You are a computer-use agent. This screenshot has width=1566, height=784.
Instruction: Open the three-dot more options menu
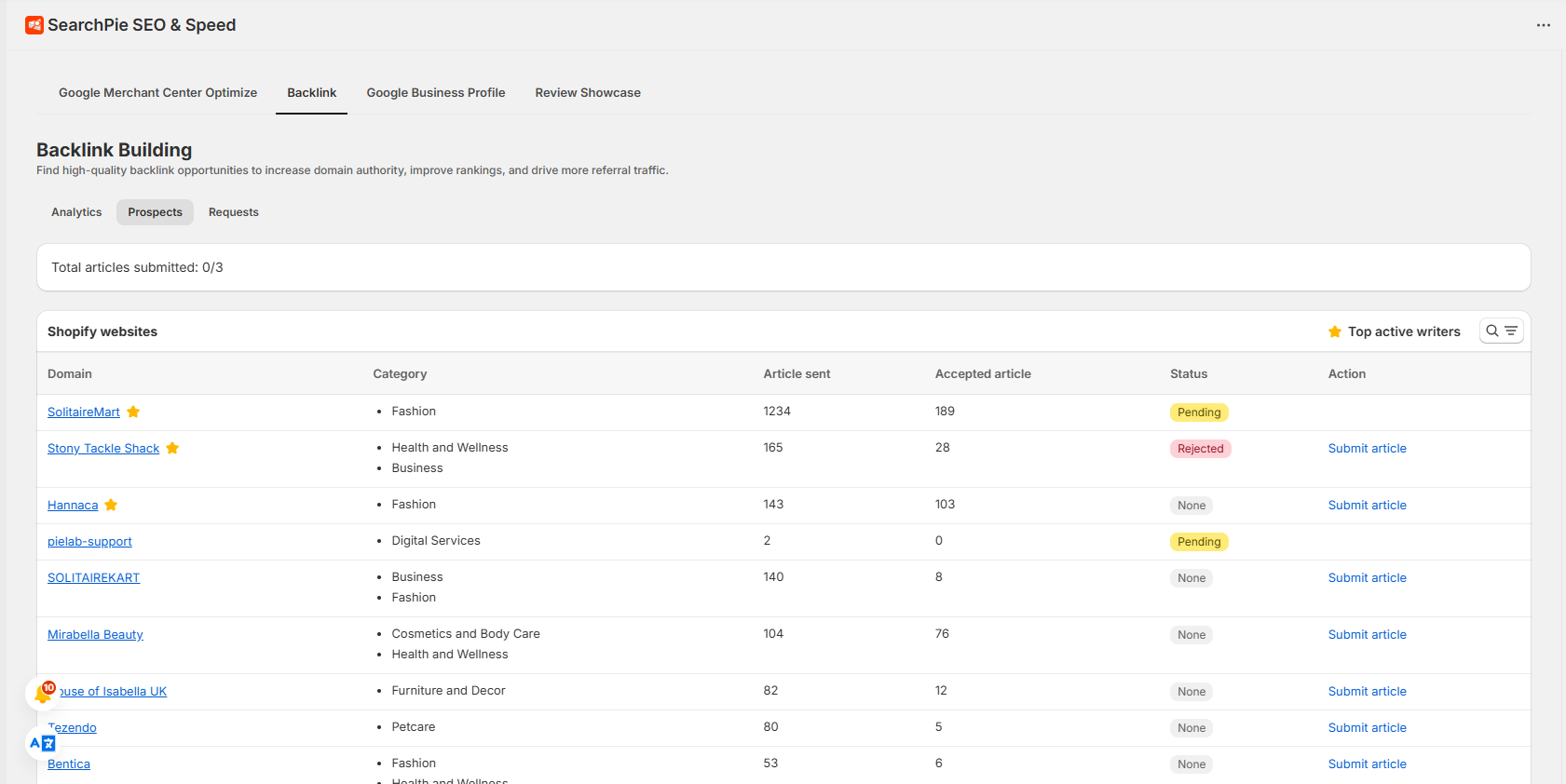(x=1544, y=25)
